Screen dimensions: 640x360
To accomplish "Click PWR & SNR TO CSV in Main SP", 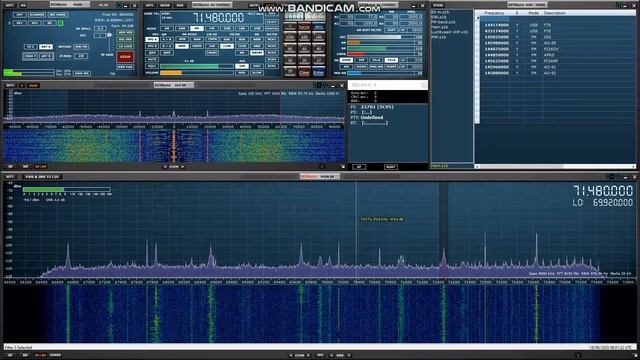I will [x=42, y=177].
